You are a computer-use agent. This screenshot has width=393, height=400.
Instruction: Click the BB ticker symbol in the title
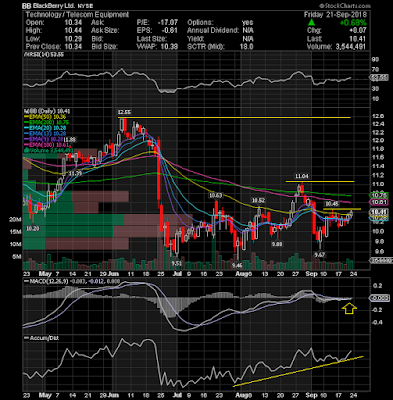tap(26, 6)
